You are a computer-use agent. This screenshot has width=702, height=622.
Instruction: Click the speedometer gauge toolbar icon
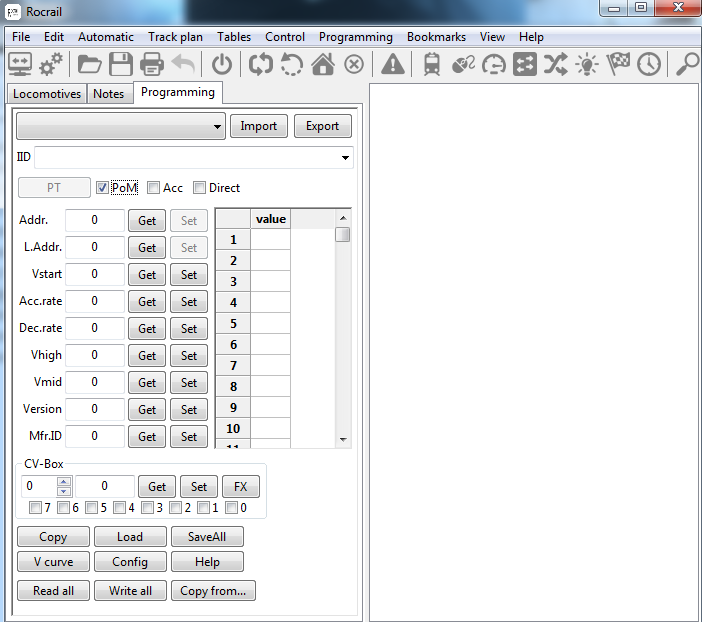click(494, 64)
